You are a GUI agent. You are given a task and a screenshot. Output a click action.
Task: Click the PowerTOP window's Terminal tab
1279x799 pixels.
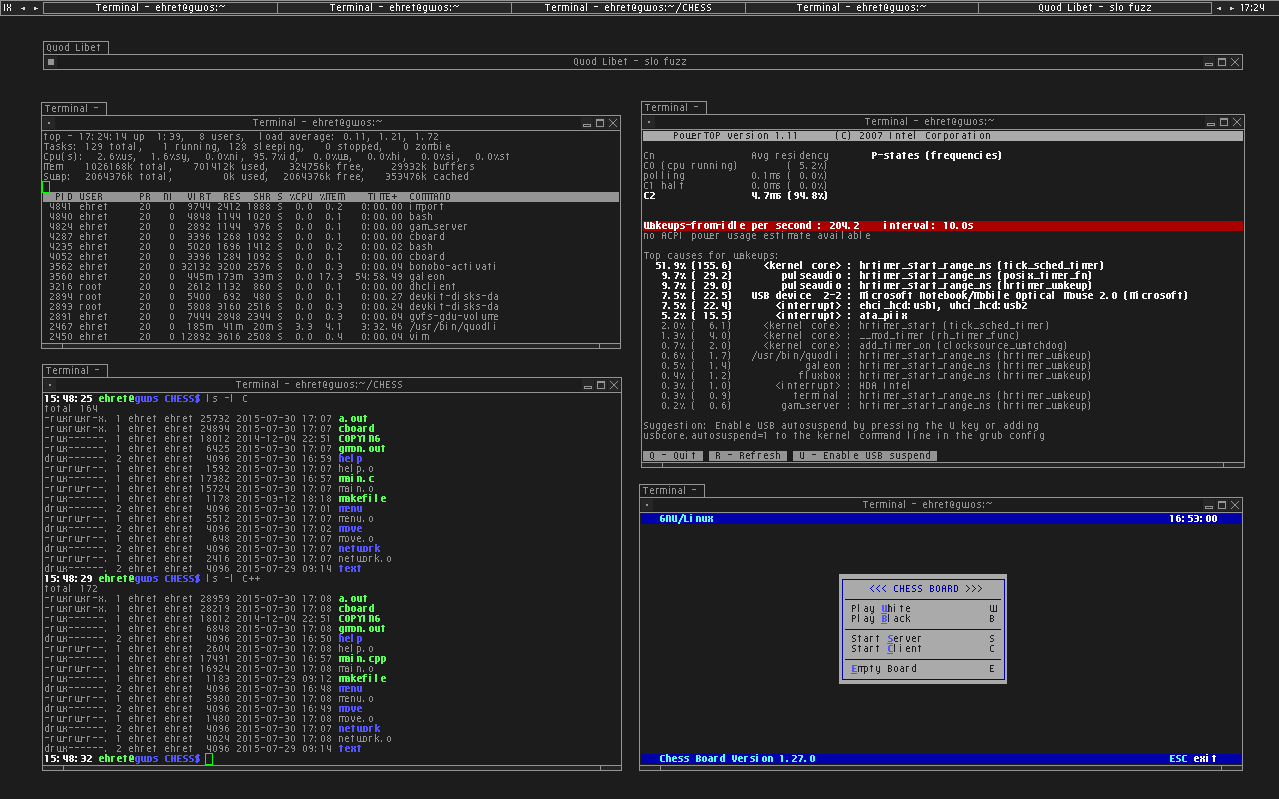(x=672, y=107)
